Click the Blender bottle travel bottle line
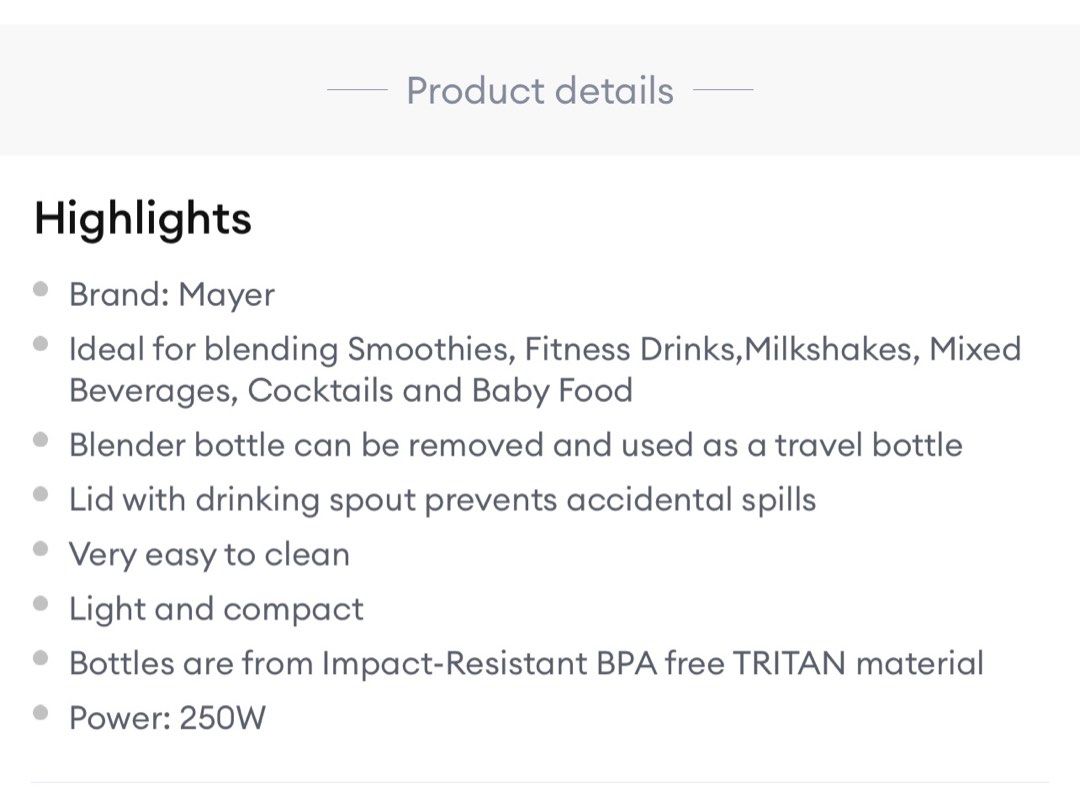Viewport: 1080px width, 788px height. pyautogui.click(x=515, y=445)
